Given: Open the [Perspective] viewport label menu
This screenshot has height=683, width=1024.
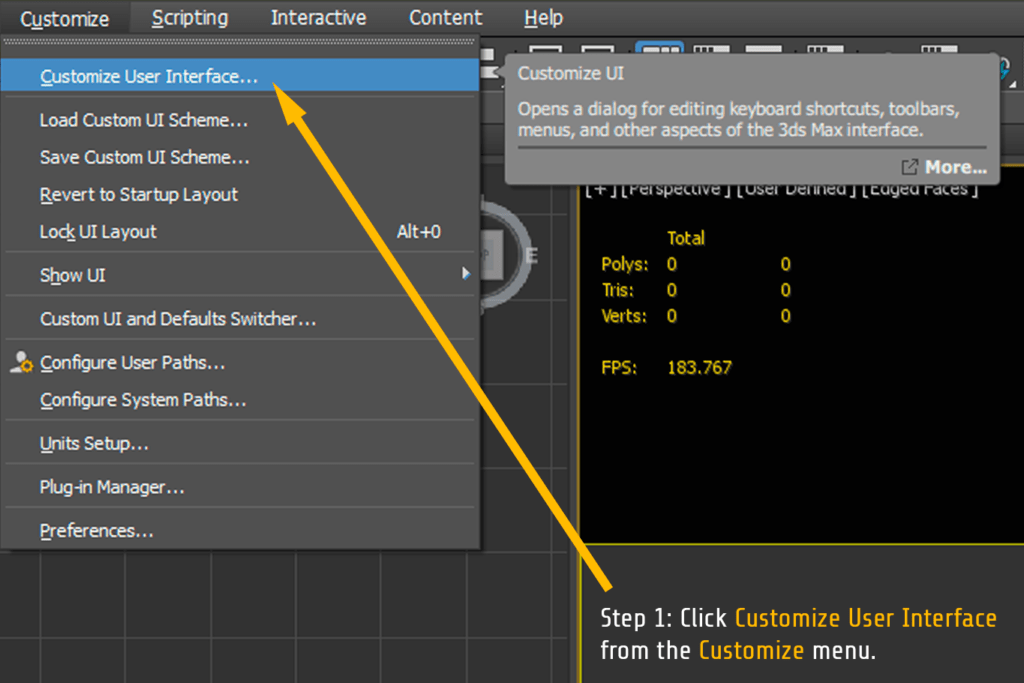Looking at the screenshot, I should click(675, 190).
